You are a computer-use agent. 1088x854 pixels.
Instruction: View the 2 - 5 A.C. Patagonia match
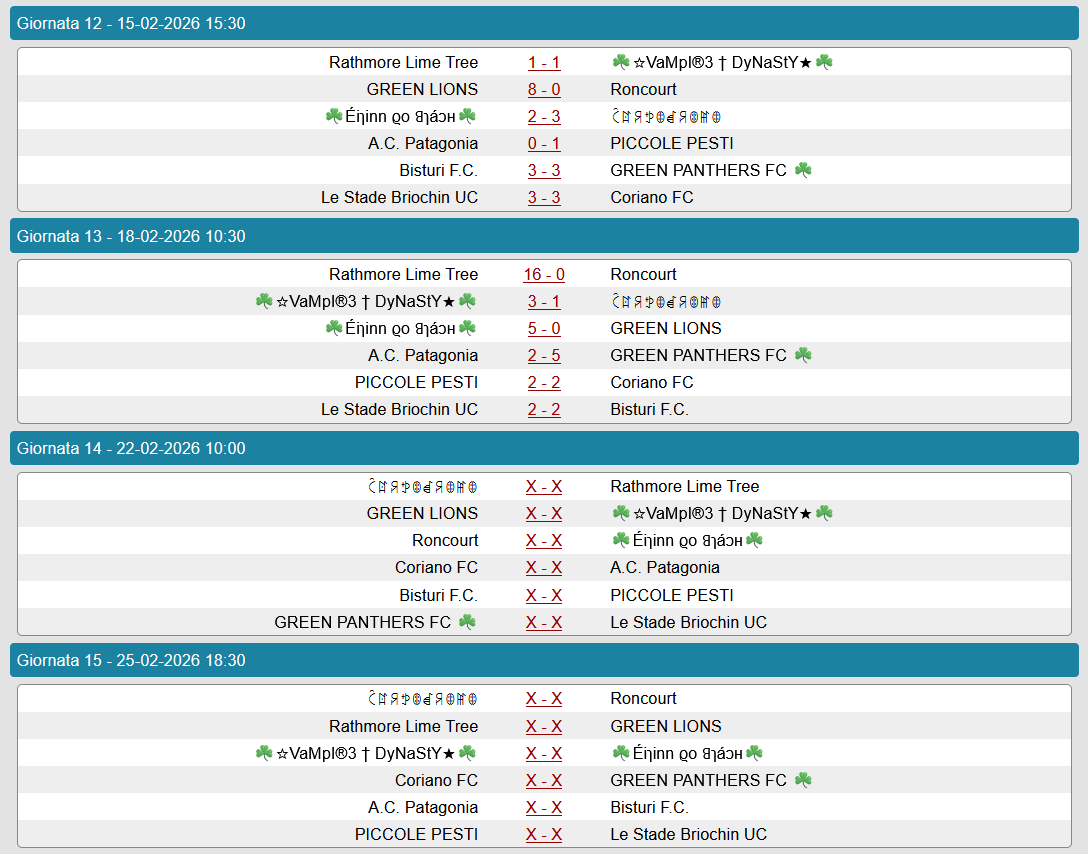[544, 355]
